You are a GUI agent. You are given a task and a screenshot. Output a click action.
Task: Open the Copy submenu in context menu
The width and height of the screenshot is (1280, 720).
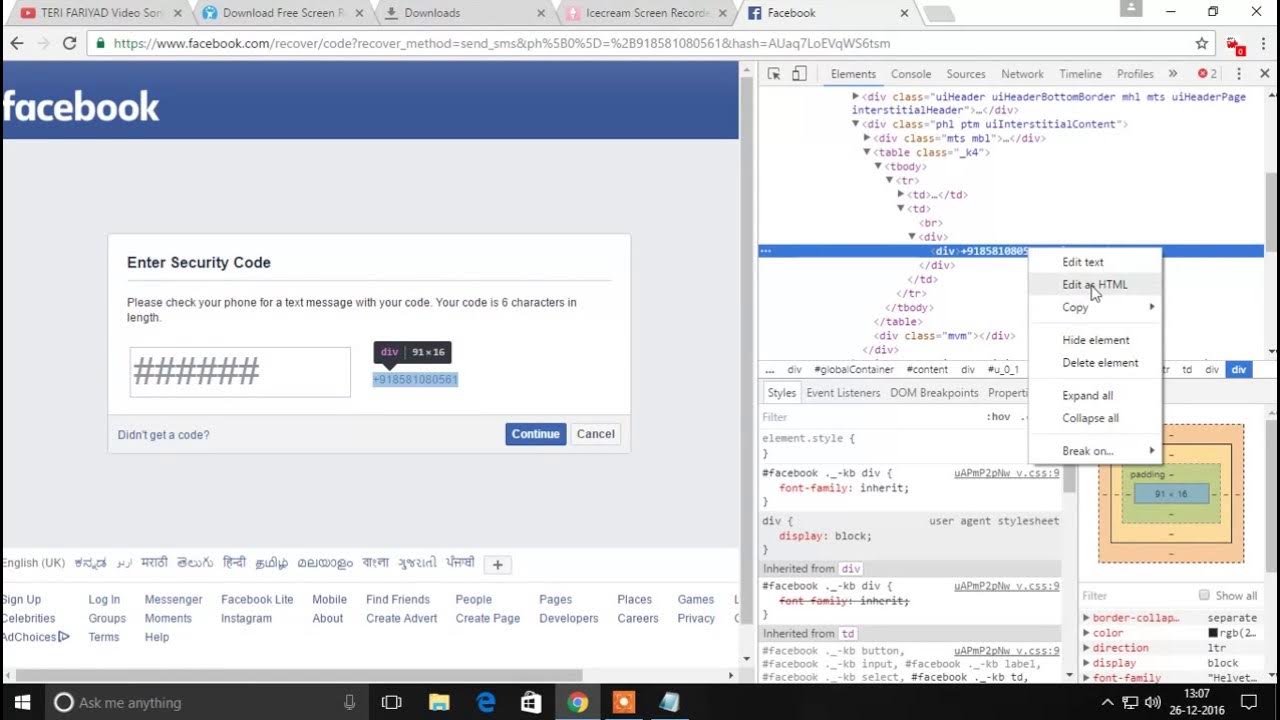click(1095, 307)
